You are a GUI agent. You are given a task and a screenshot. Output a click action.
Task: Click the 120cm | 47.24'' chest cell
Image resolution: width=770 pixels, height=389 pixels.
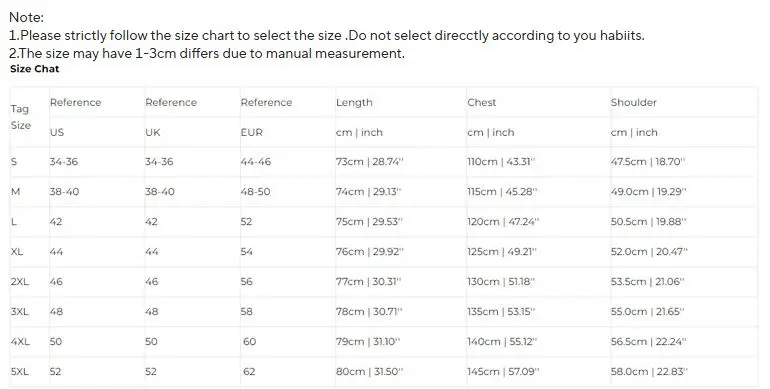click(503, 222)
